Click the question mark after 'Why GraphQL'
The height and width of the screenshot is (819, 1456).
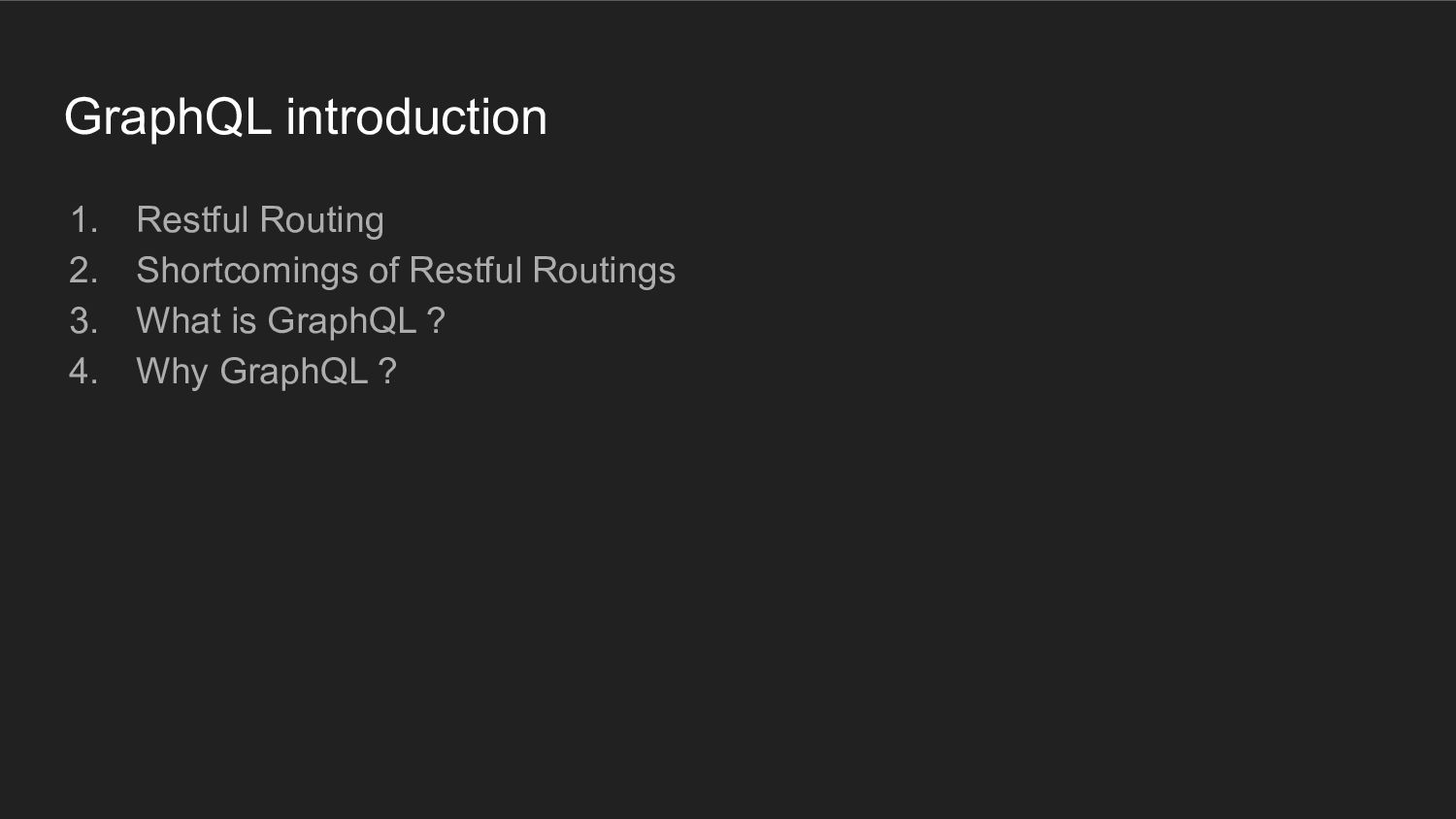387,372
